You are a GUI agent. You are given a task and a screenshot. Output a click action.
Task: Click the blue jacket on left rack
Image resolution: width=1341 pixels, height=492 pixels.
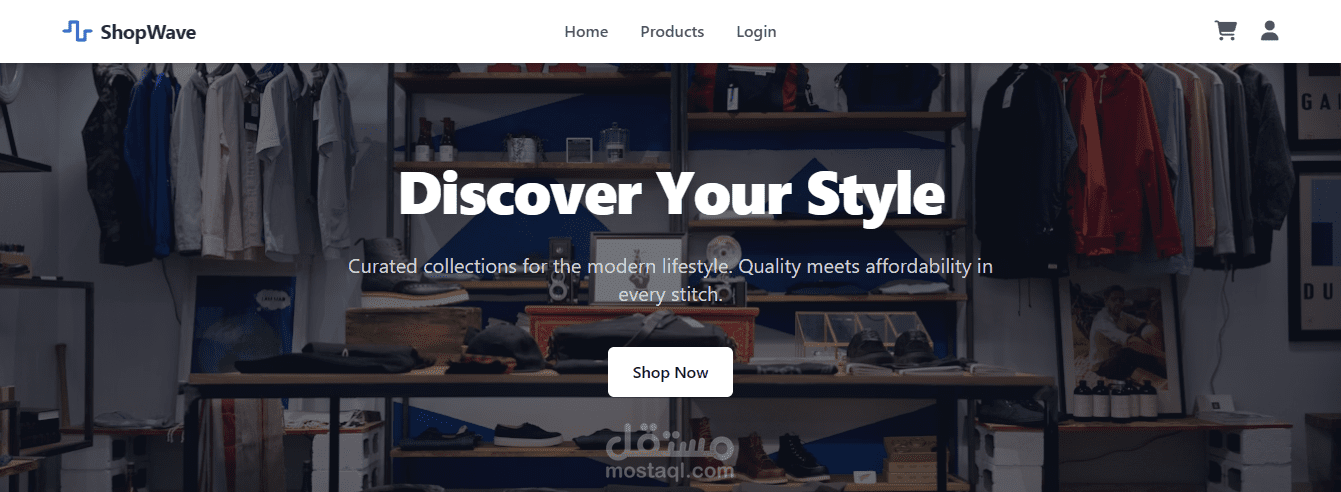click(x=150, y=165)
